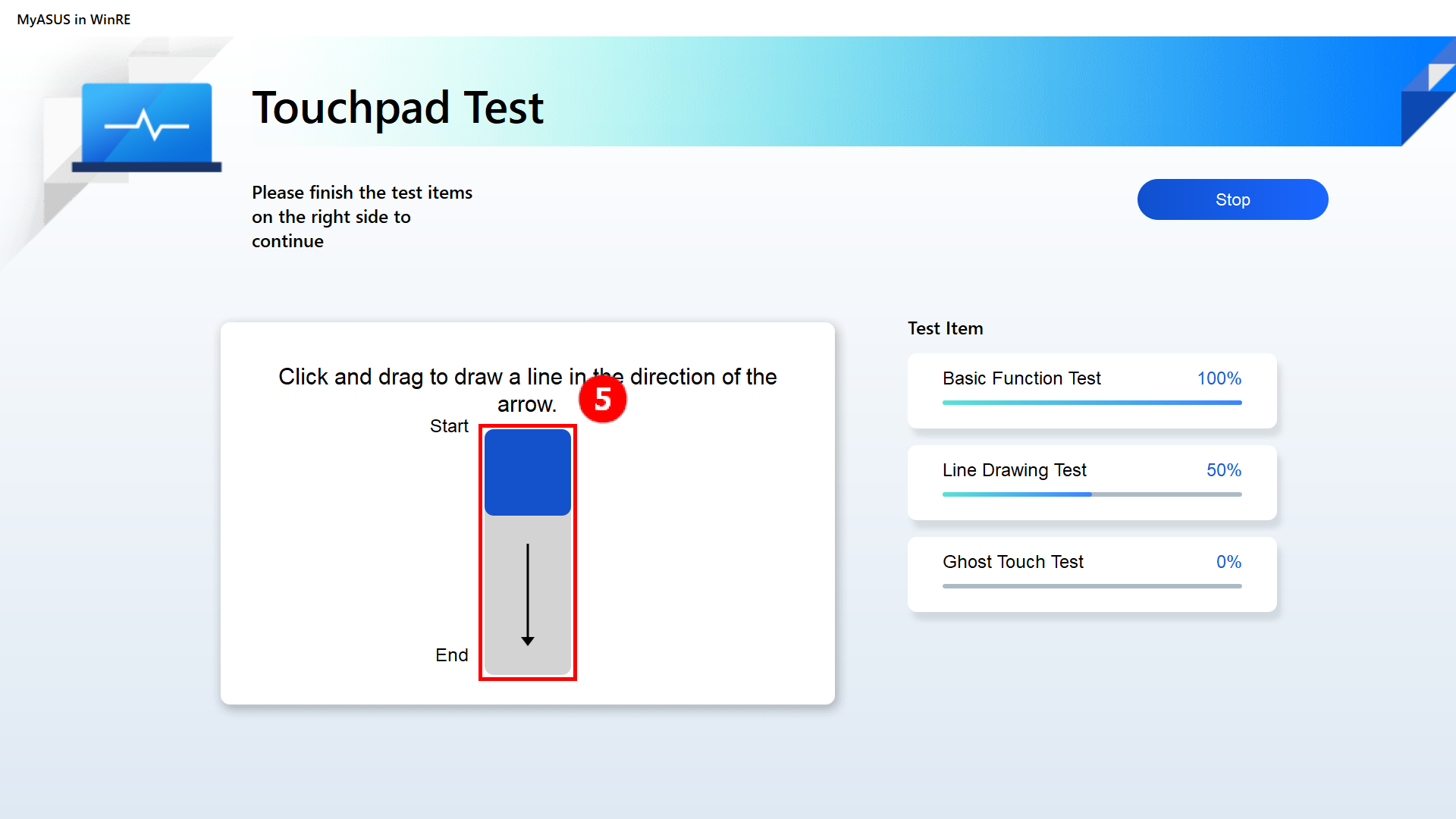Expand the Line Drawing Test details
Image resolution: width=1456 pixels, height=819 pixels.
1090,482
